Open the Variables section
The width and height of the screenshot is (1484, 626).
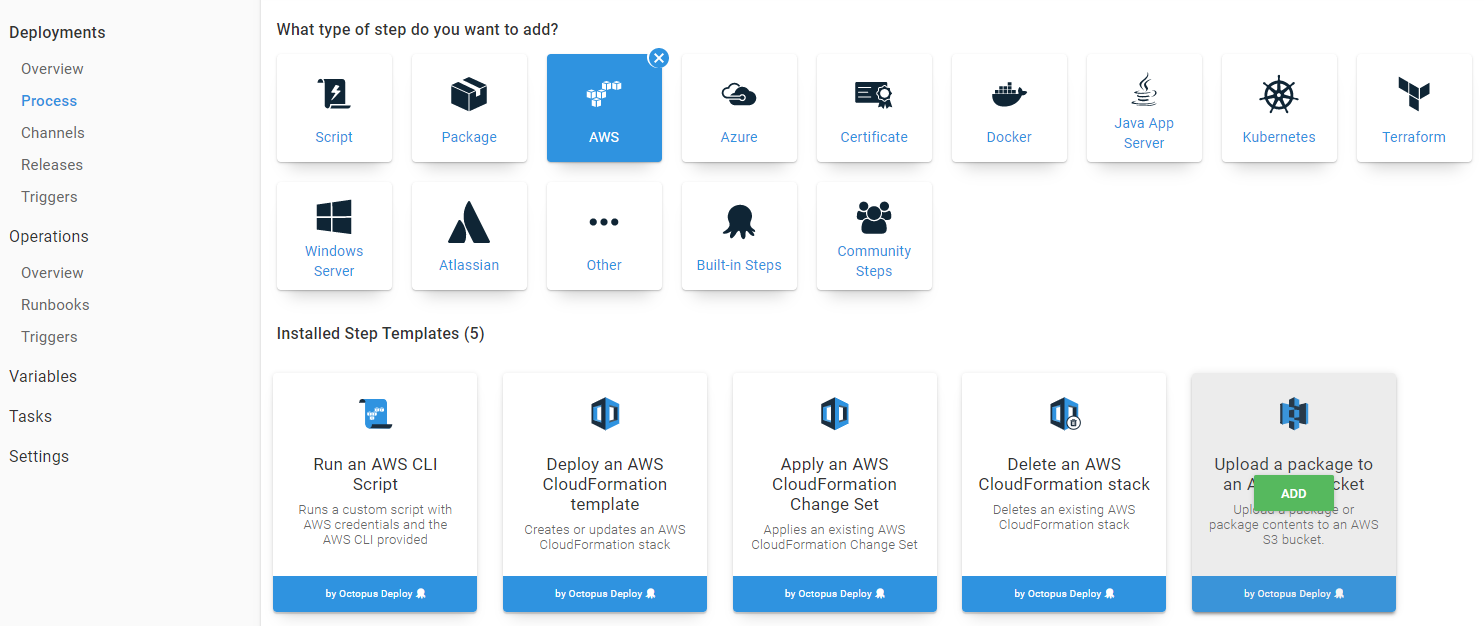coord(43,376)
